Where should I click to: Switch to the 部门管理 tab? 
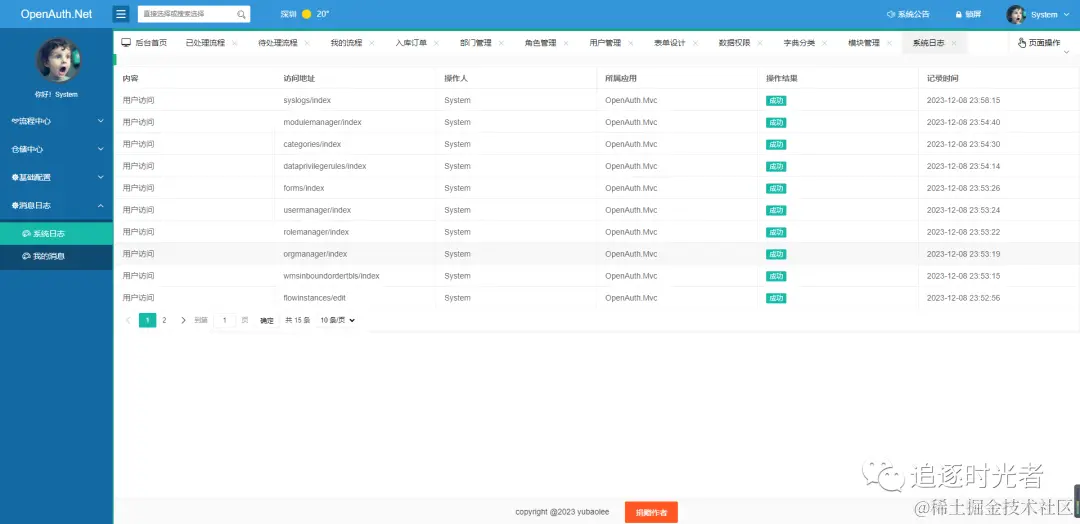coord(476,43)
